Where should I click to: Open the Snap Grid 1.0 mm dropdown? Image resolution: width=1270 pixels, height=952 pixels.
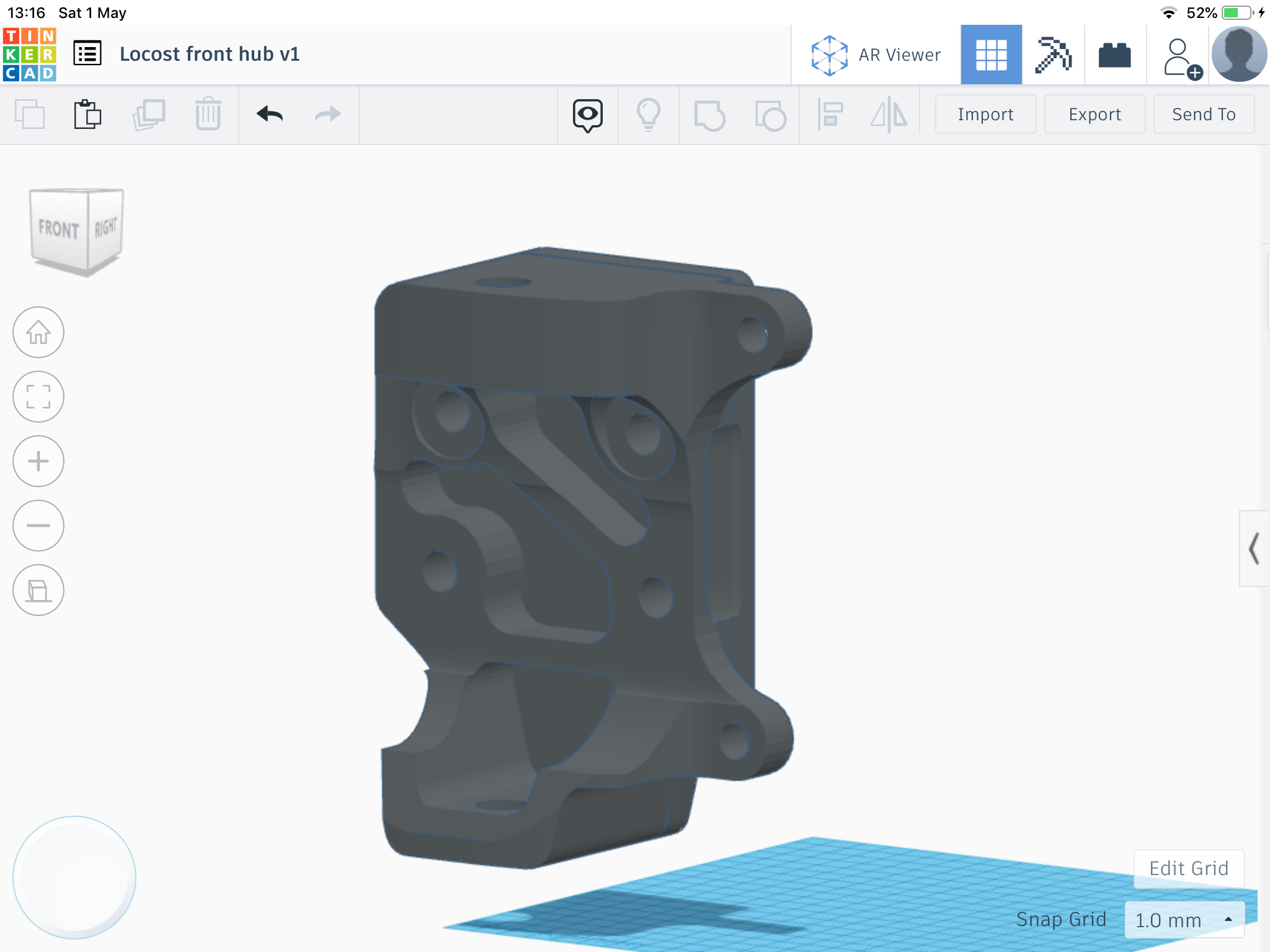pos(1184,920)
